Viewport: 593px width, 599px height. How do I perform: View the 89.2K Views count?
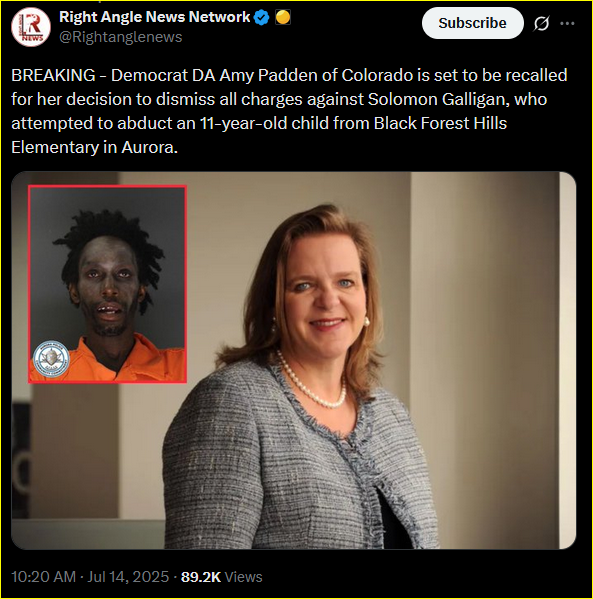coord(222,577)
